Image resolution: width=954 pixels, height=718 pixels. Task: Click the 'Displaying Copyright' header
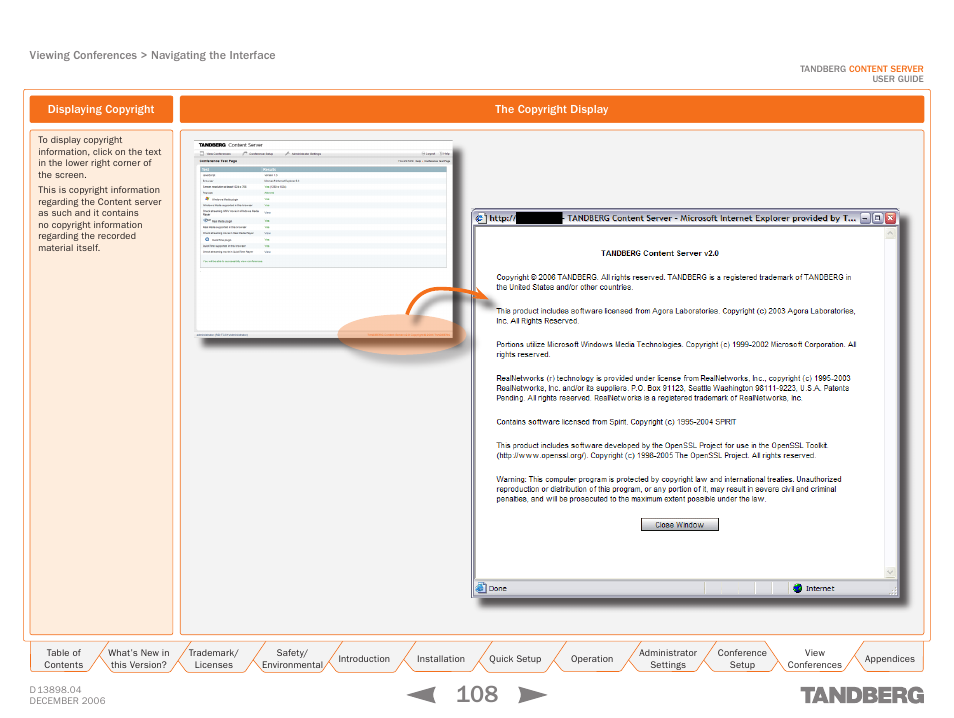tap(101, 110)
